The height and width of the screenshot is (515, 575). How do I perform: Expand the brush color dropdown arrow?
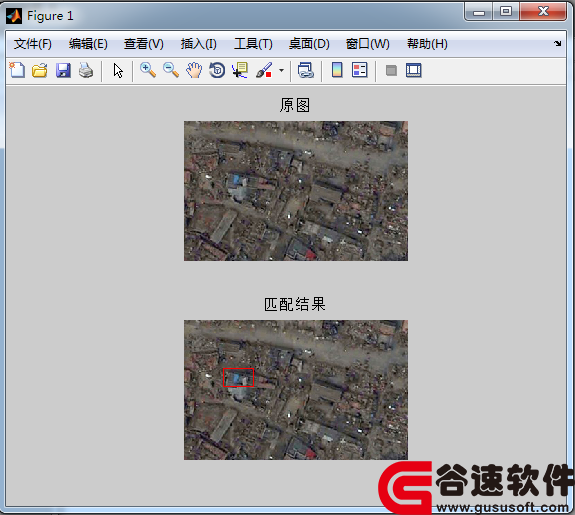coord(281,70)
